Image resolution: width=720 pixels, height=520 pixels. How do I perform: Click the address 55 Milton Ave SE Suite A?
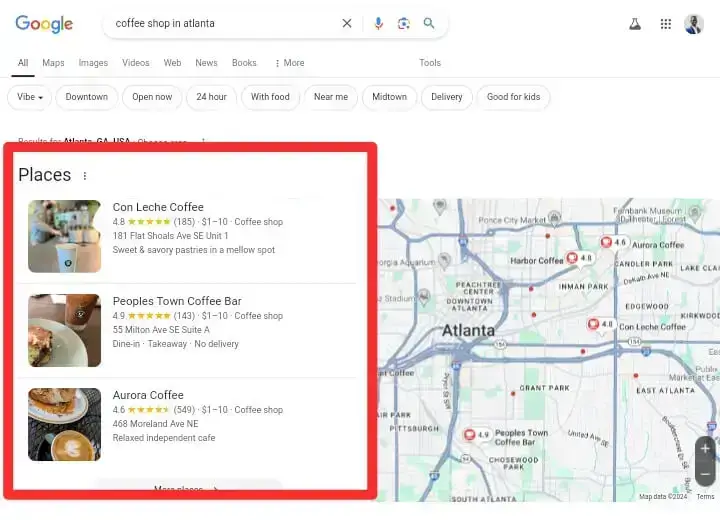161,330
